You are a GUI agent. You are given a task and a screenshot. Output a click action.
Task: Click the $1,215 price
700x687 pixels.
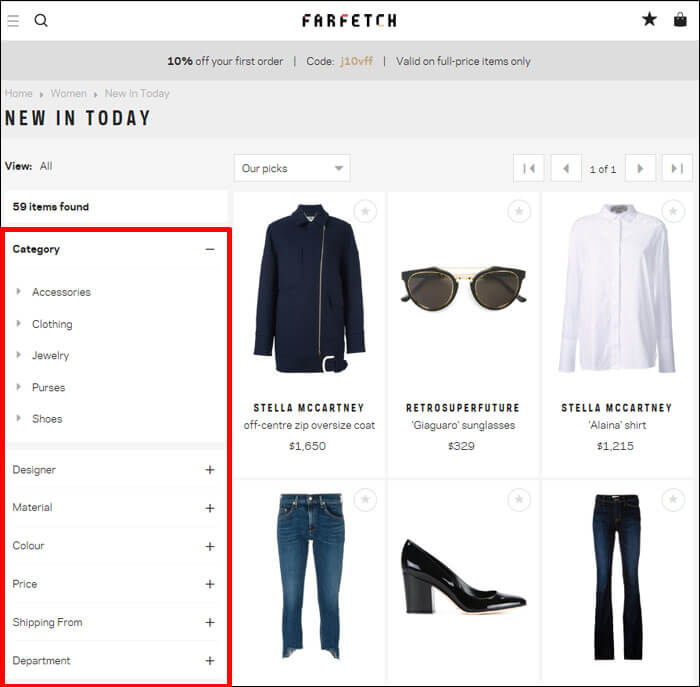point(615,446)
